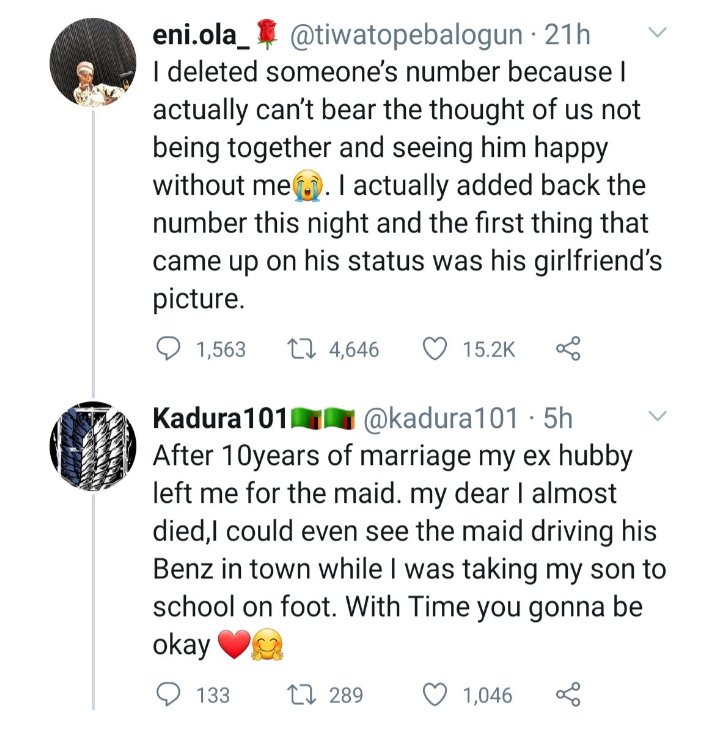View Kadura101's profile avatar
This screenshot has height=756, width=720.
[x=92, y=447]
